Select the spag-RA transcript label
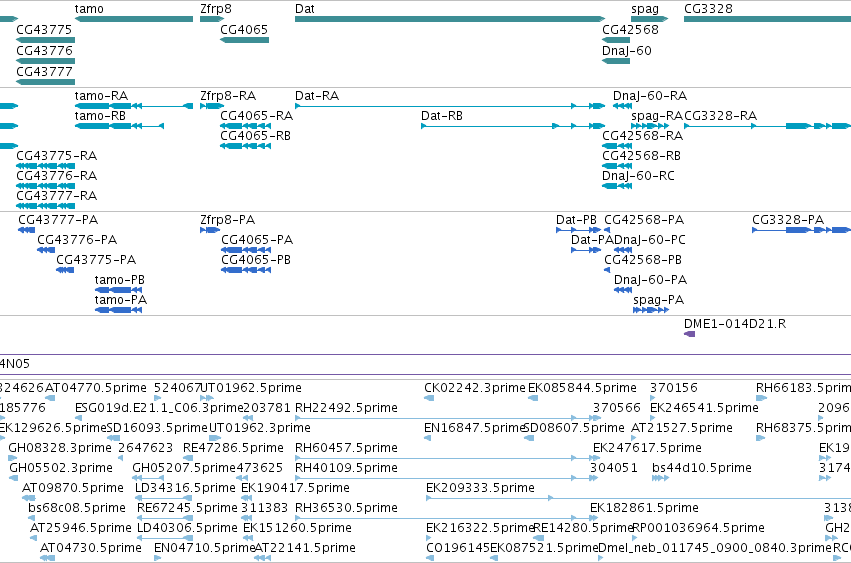This screenshot has width=851, height=563. [x=657, y=116]
